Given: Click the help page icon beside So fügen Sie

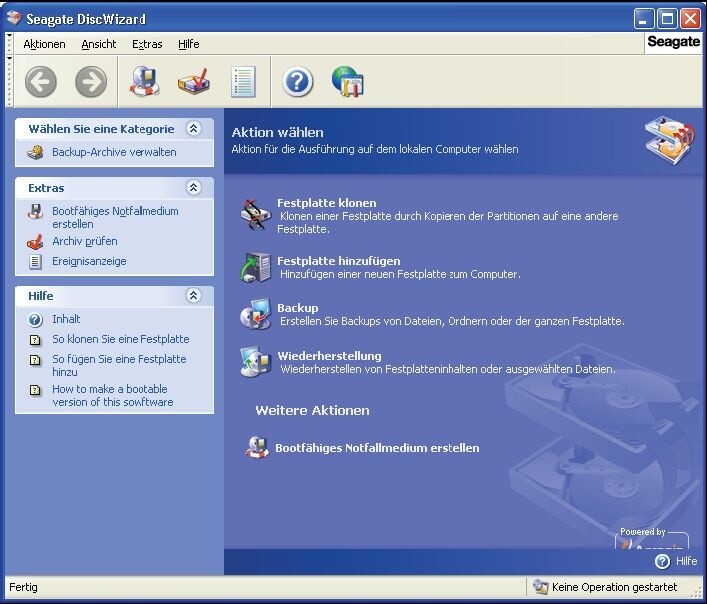Looking at the screenshot, I should click(x=35, y=360).
